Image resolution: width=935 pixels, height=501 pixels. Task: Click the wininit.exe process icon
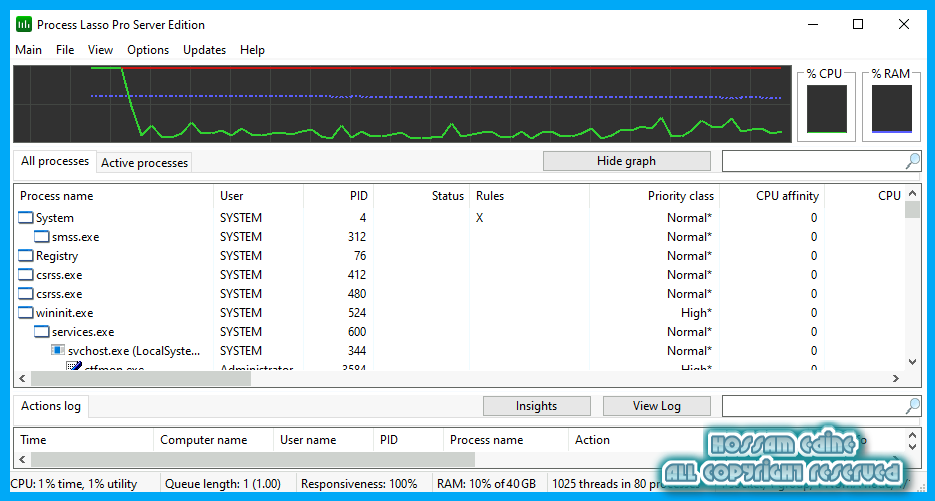click(x=26, y=313)
